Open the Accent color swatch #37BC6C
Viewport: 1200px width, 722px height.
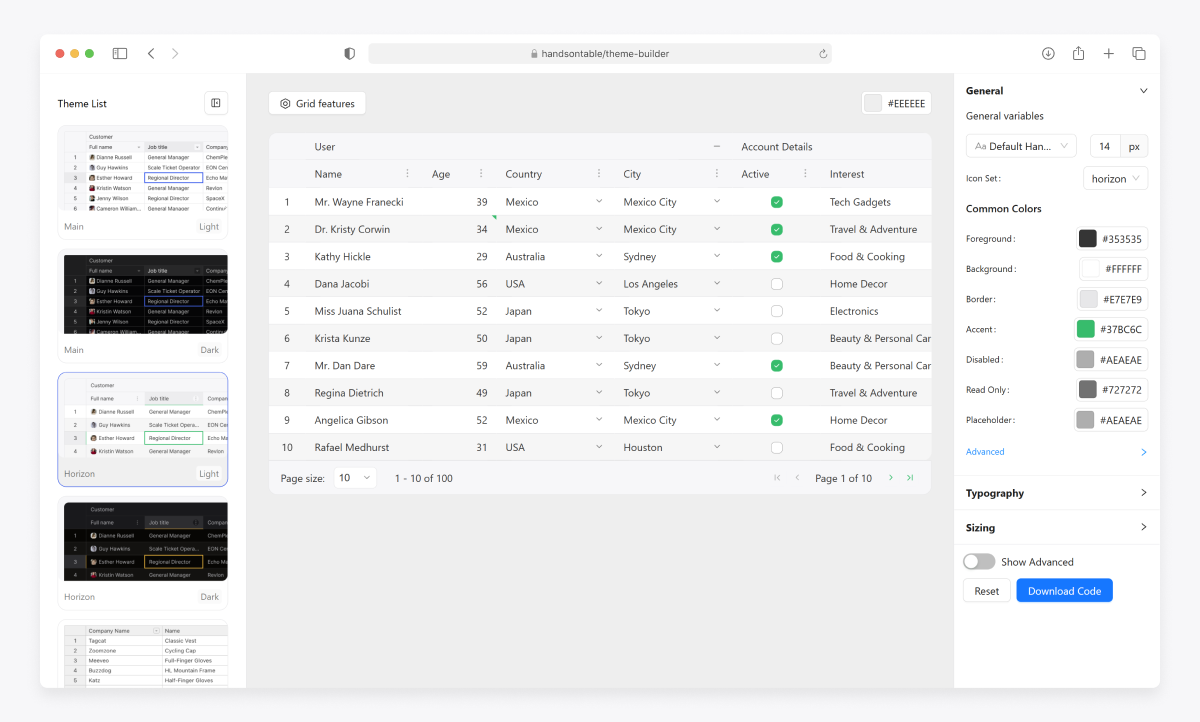[x=1086, y=329]
